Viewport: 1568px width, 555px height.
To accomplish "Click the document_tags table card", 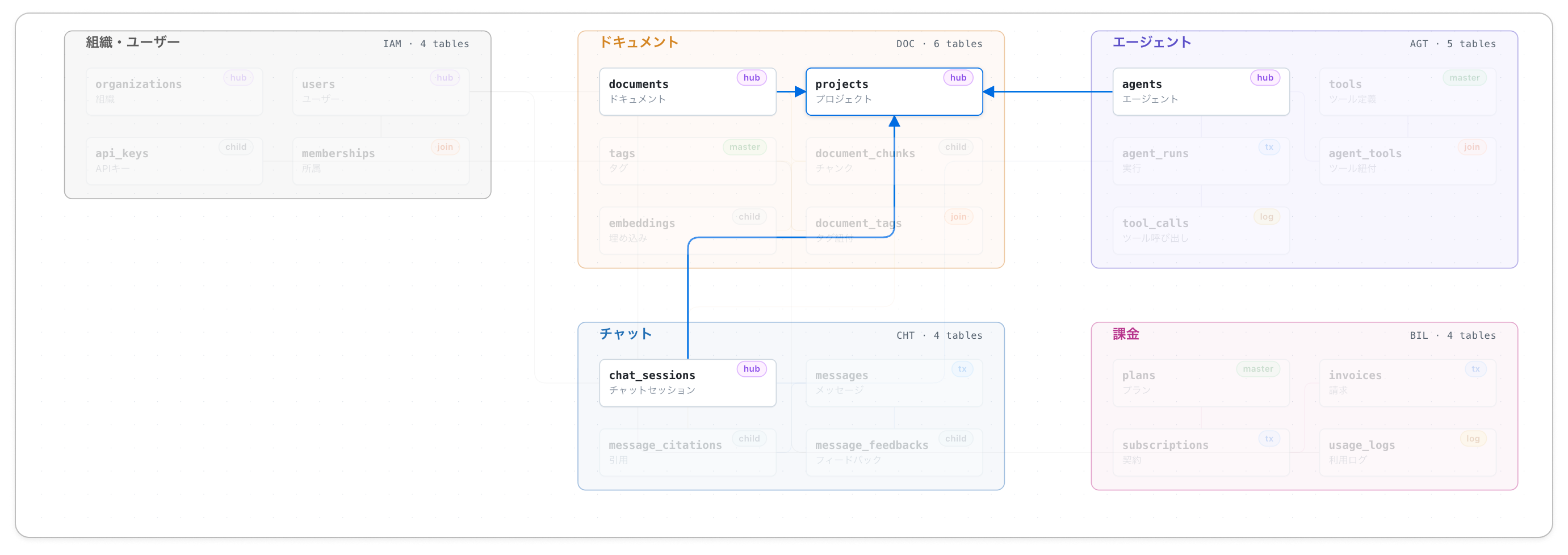I will click(x=894, y=230).
